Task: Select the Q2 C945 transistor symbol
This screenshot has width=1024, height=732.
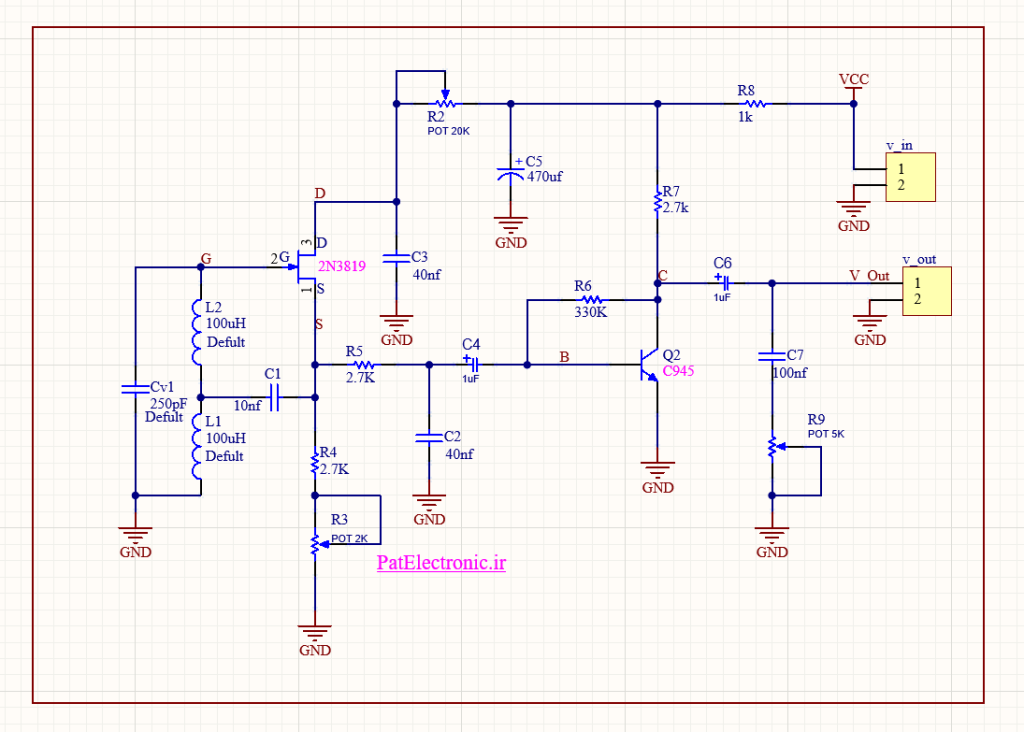Action: click(648, 364)
